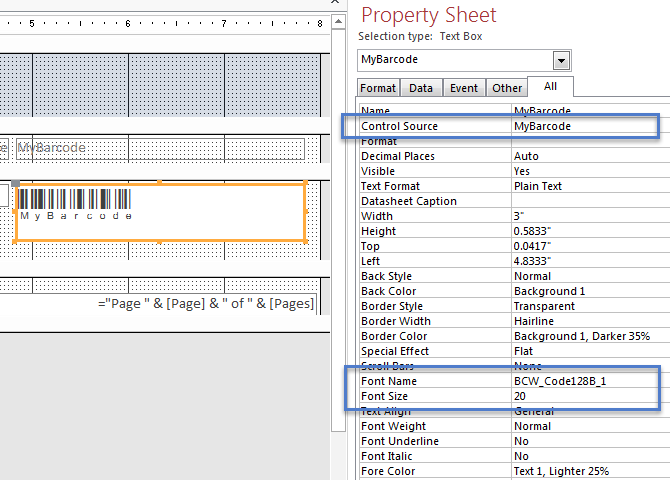Viewport: 670px width, 480px height.
Task: Click the vertical scrollbar up arrow
Action: 338,22
